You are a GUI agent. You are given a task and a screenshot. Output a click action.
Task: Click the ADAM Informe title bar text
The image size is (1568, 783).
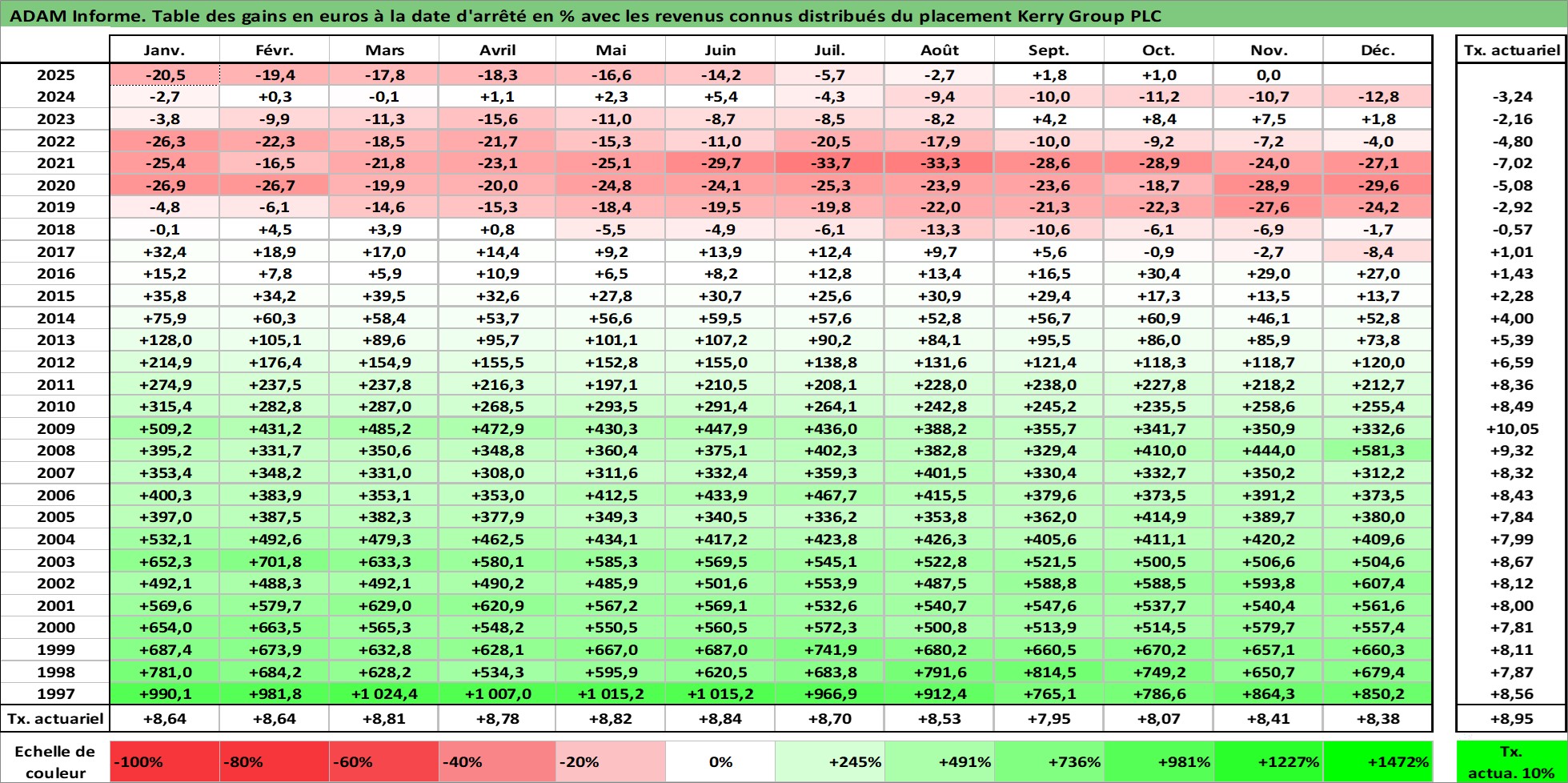pyautogui.click(x=585, y=15)
